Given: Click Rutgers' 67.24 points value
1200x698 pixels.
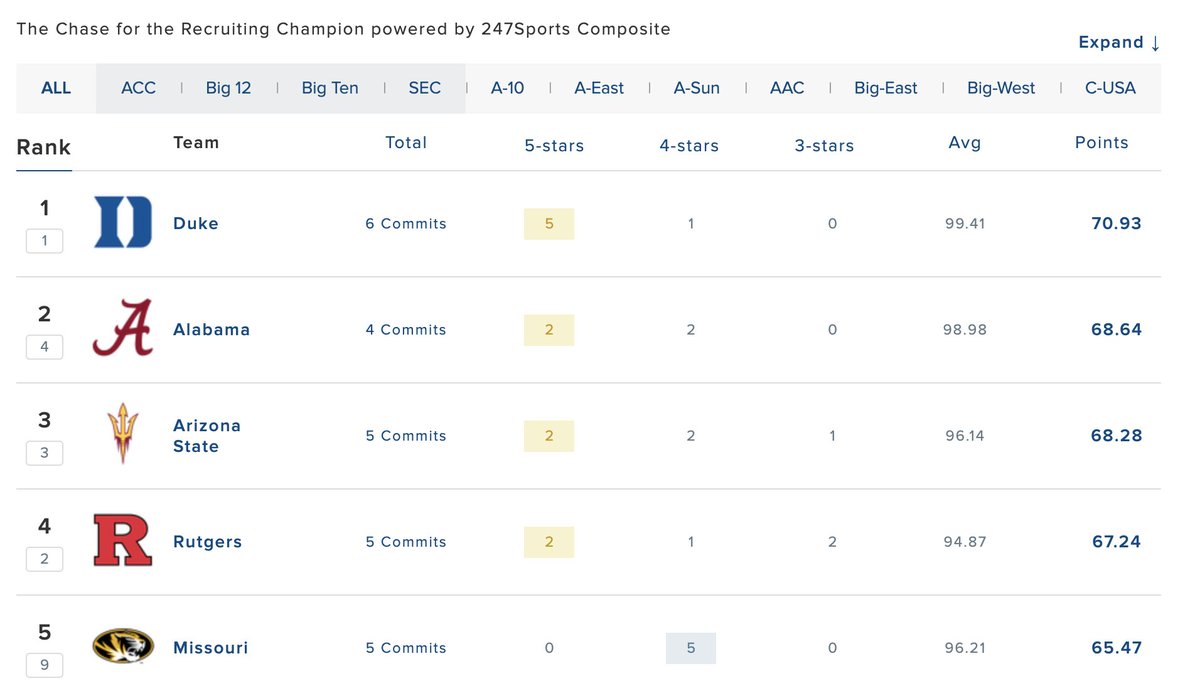Looking at the screenshot, I should tap(1116, 541).
